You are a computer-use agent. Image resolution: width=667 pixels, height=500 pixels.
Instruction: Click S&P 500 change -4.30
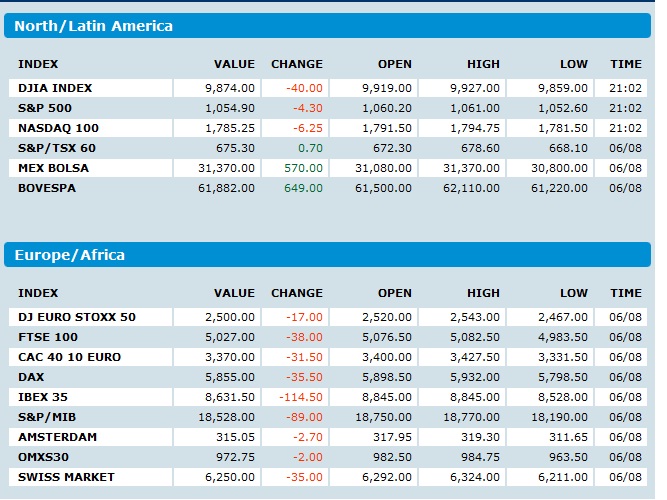click(308, 108)
